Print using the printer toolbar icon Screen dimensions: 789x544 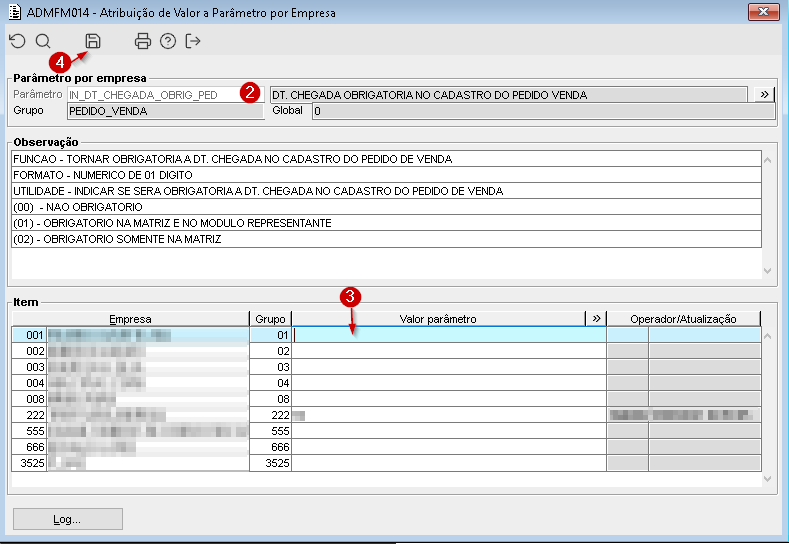coord(143,41)
